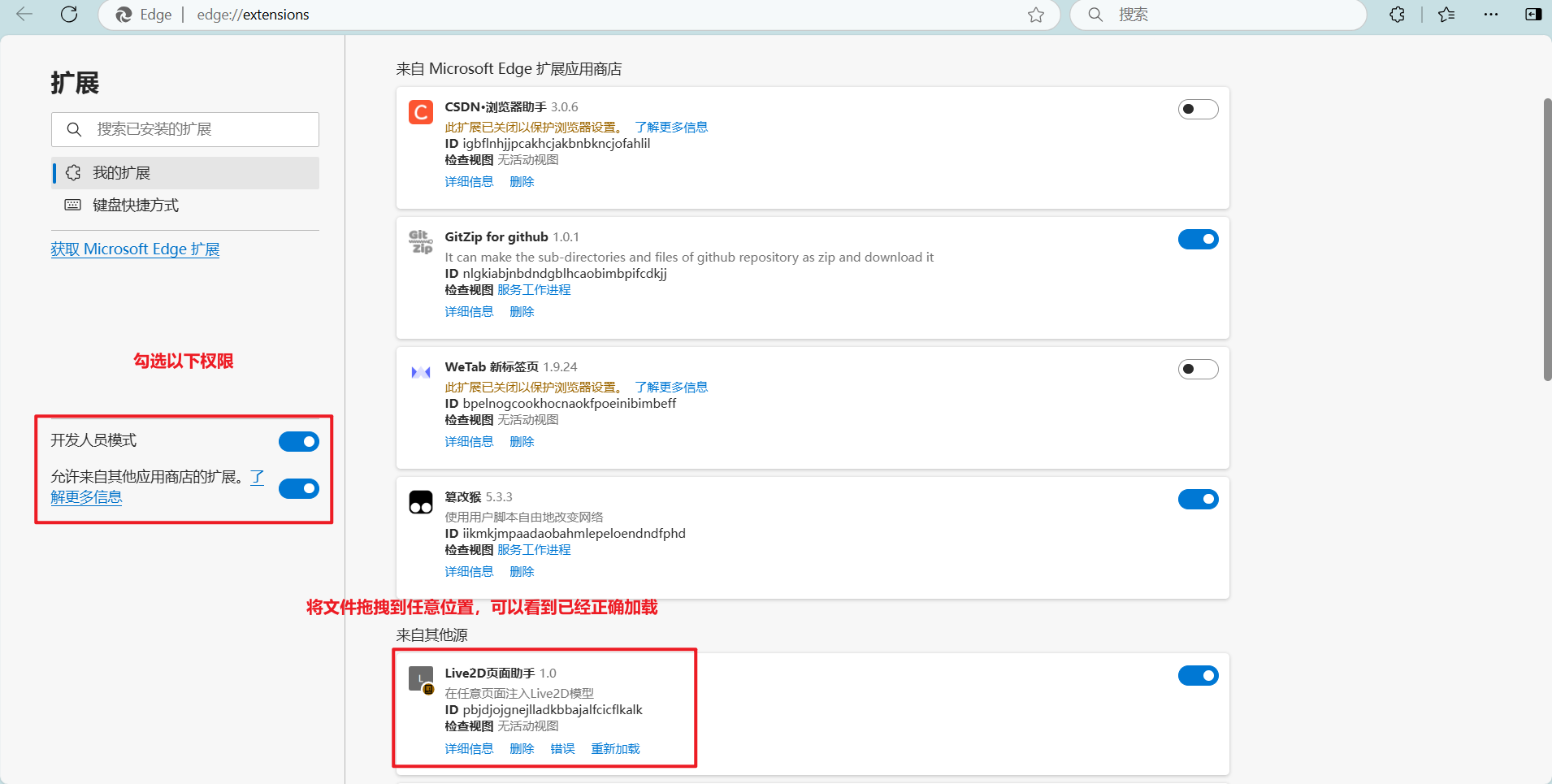Click 删除 for GitZip for github
1552x784 pixels.
(522, 312)
